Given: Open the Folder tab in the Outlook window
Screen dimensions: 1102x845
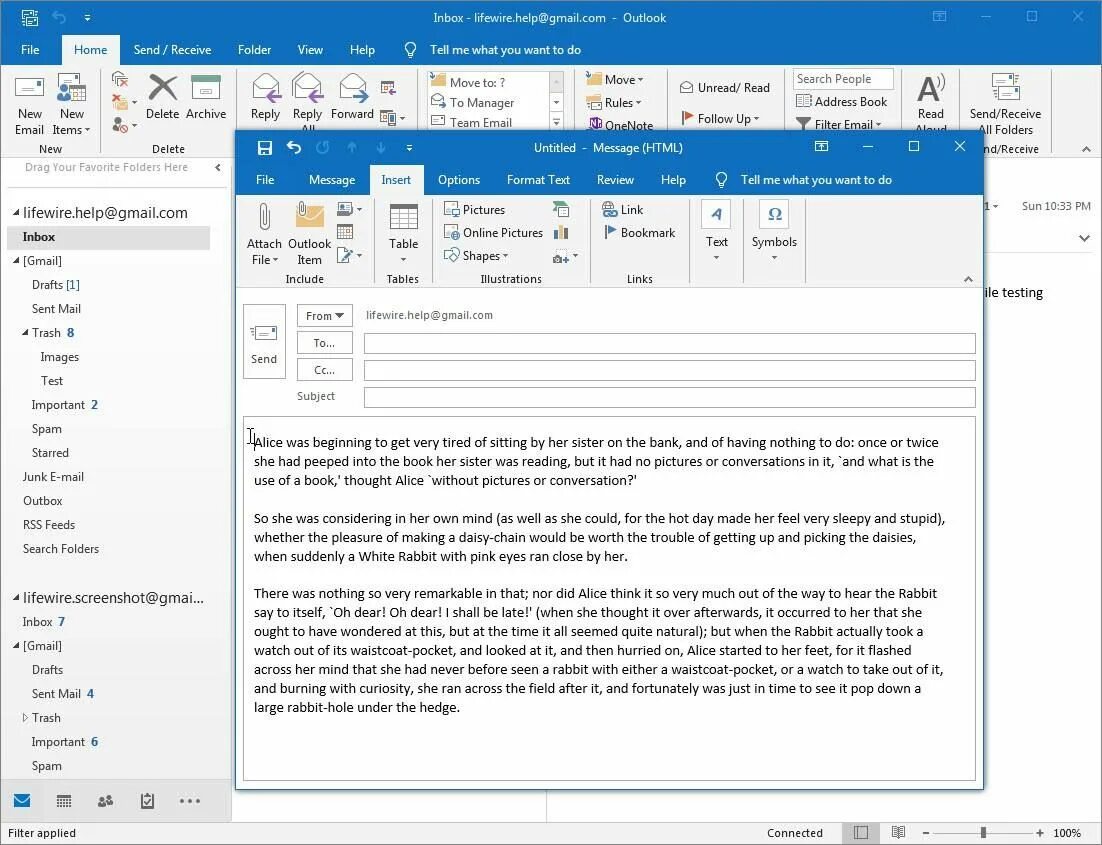Looking at the screenshot, I should [x=254, y=50].
